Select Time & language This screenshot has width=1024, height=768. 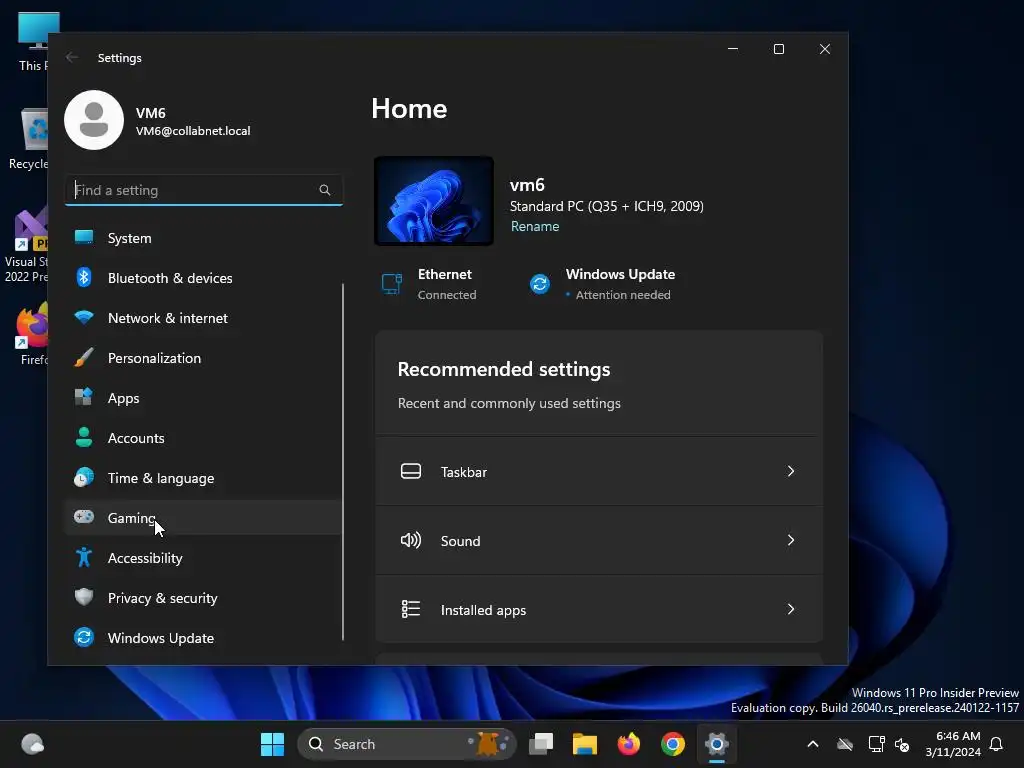(x=202, y=477)
